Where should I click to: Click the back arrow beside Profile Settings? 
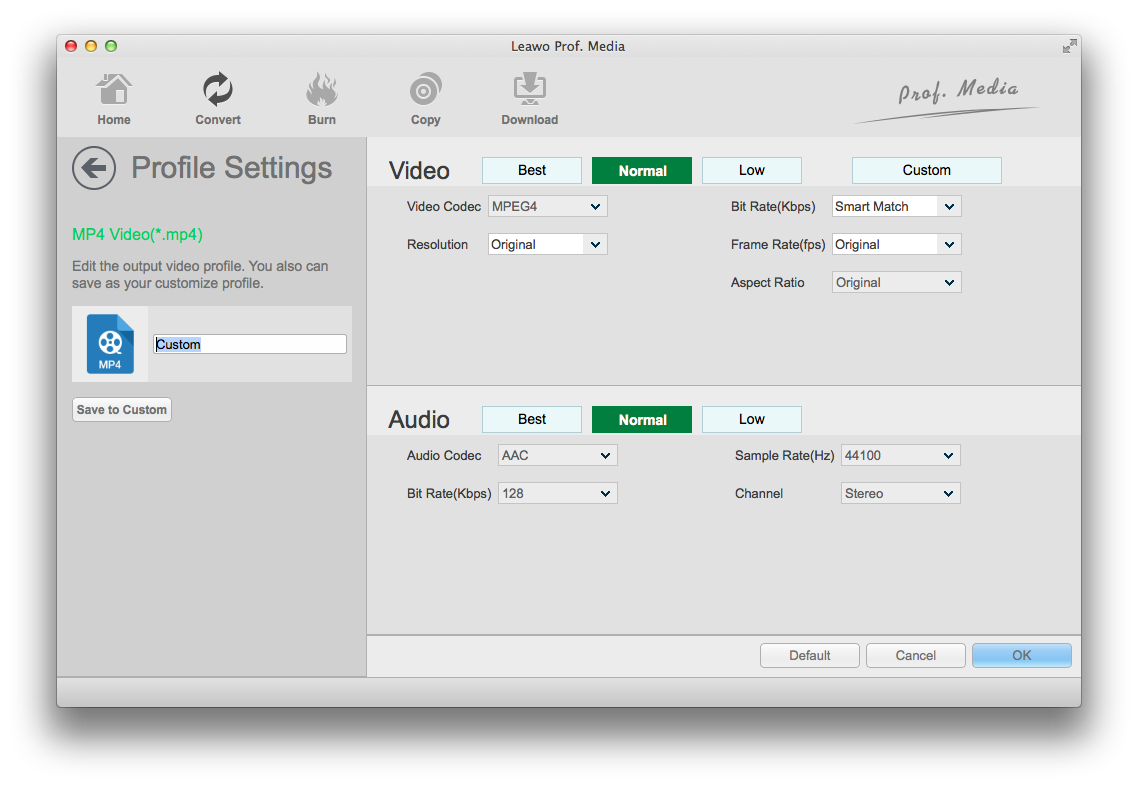[x=94, y=168]
